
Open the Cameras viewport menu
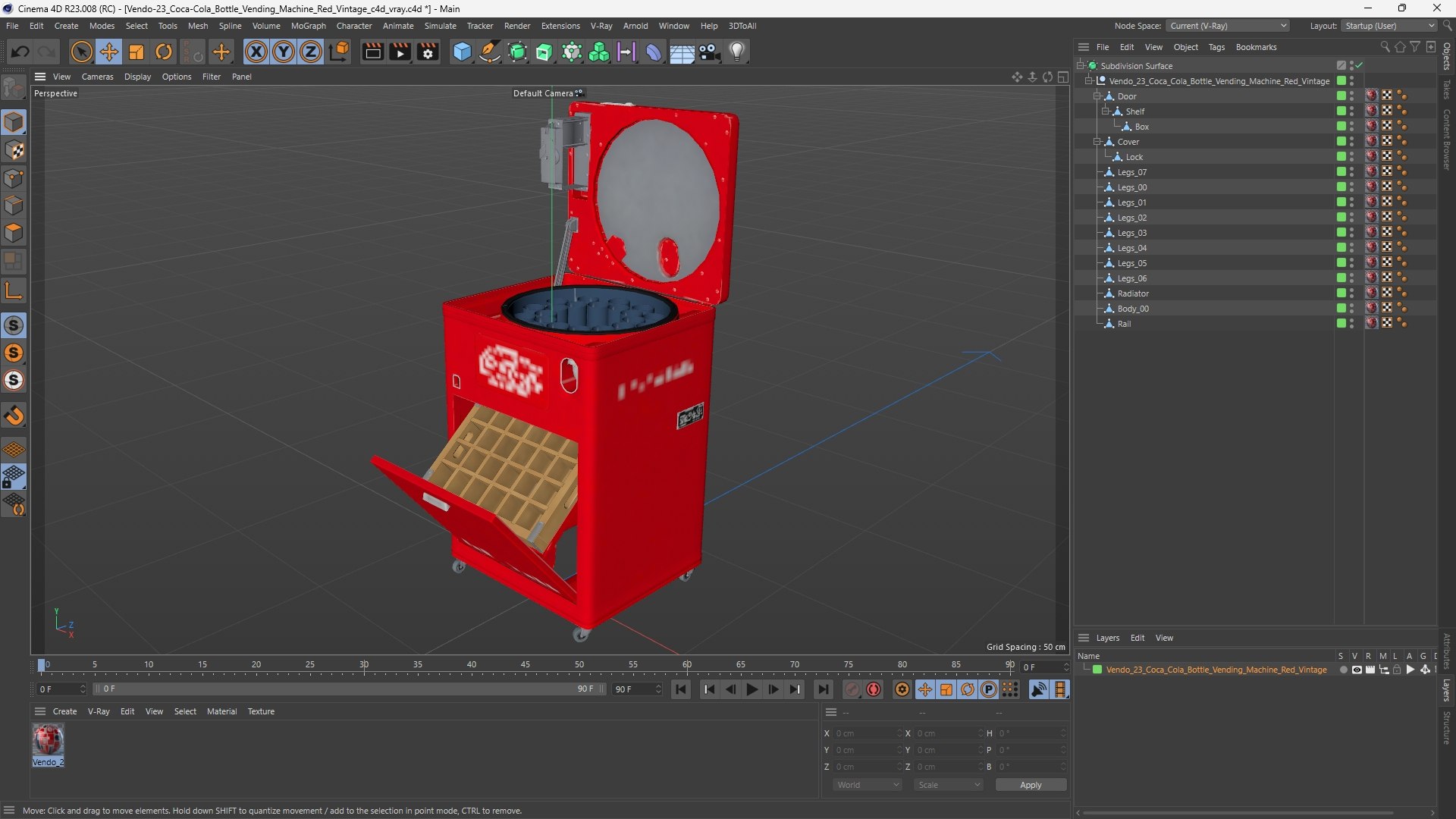97,77
